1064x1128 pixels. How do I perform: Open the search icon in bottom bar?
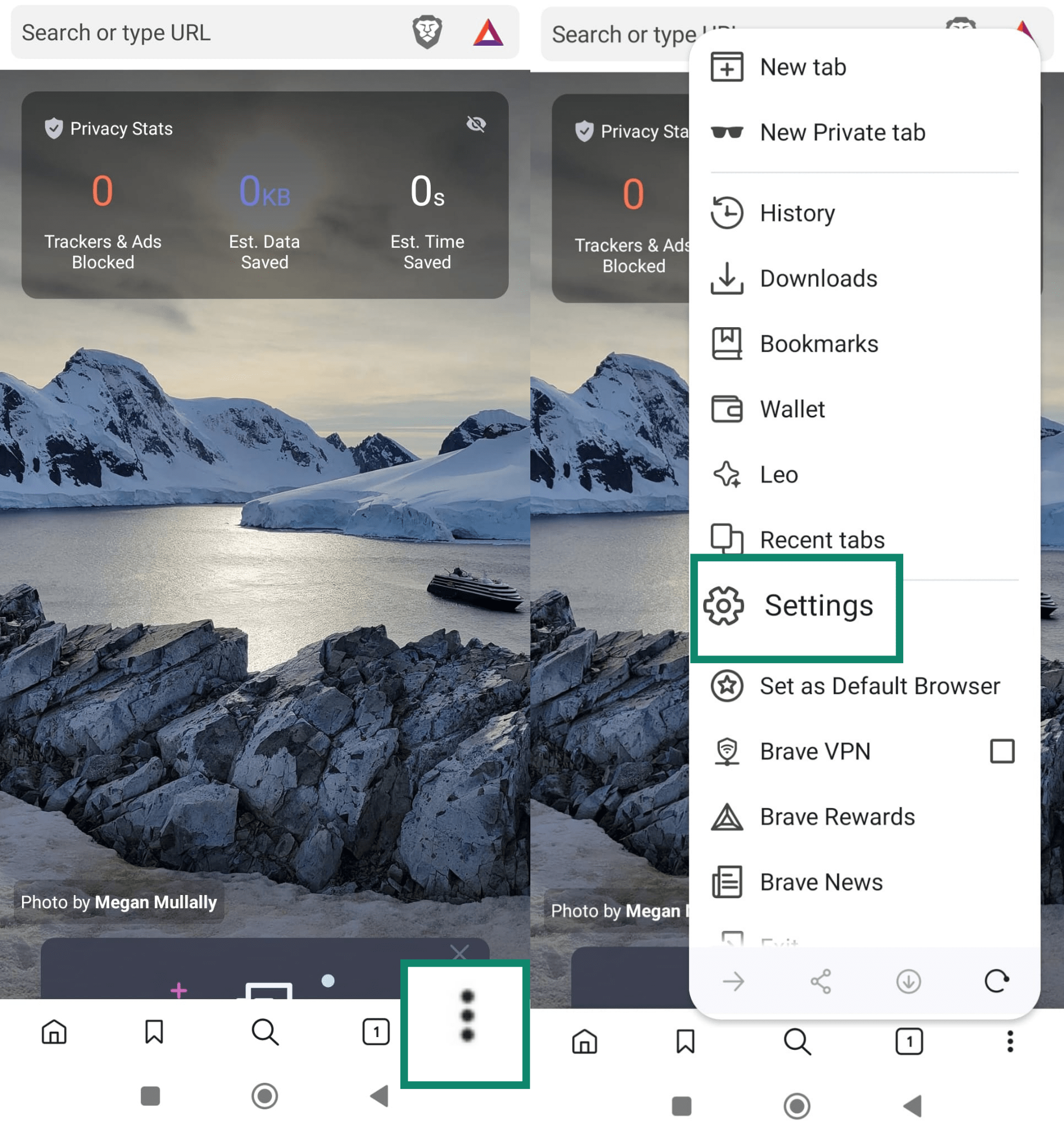(264, 1033)
